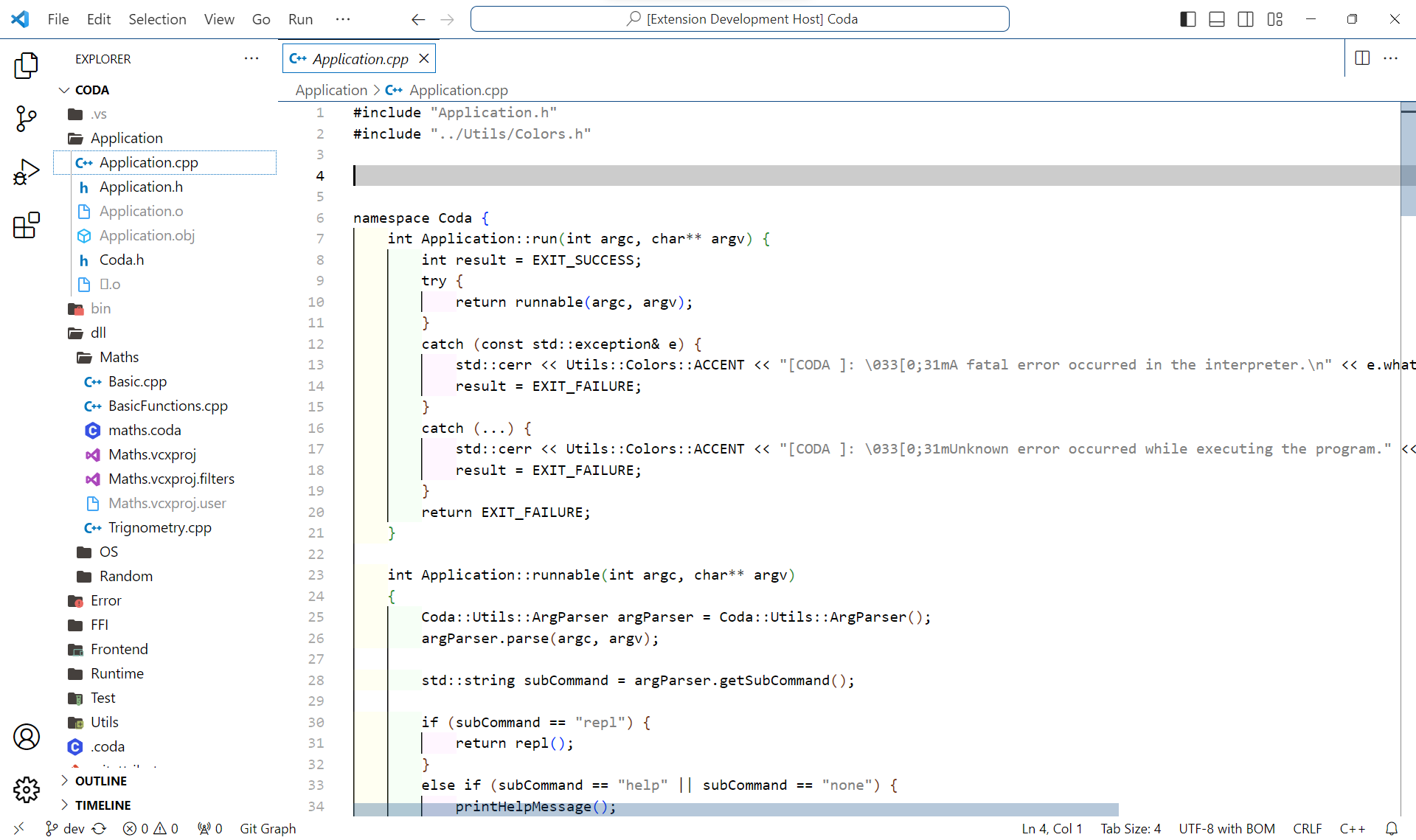Click Ln 4, Col 1 position indicator
The image size is (1416, 840).
tap(1052, 829)
